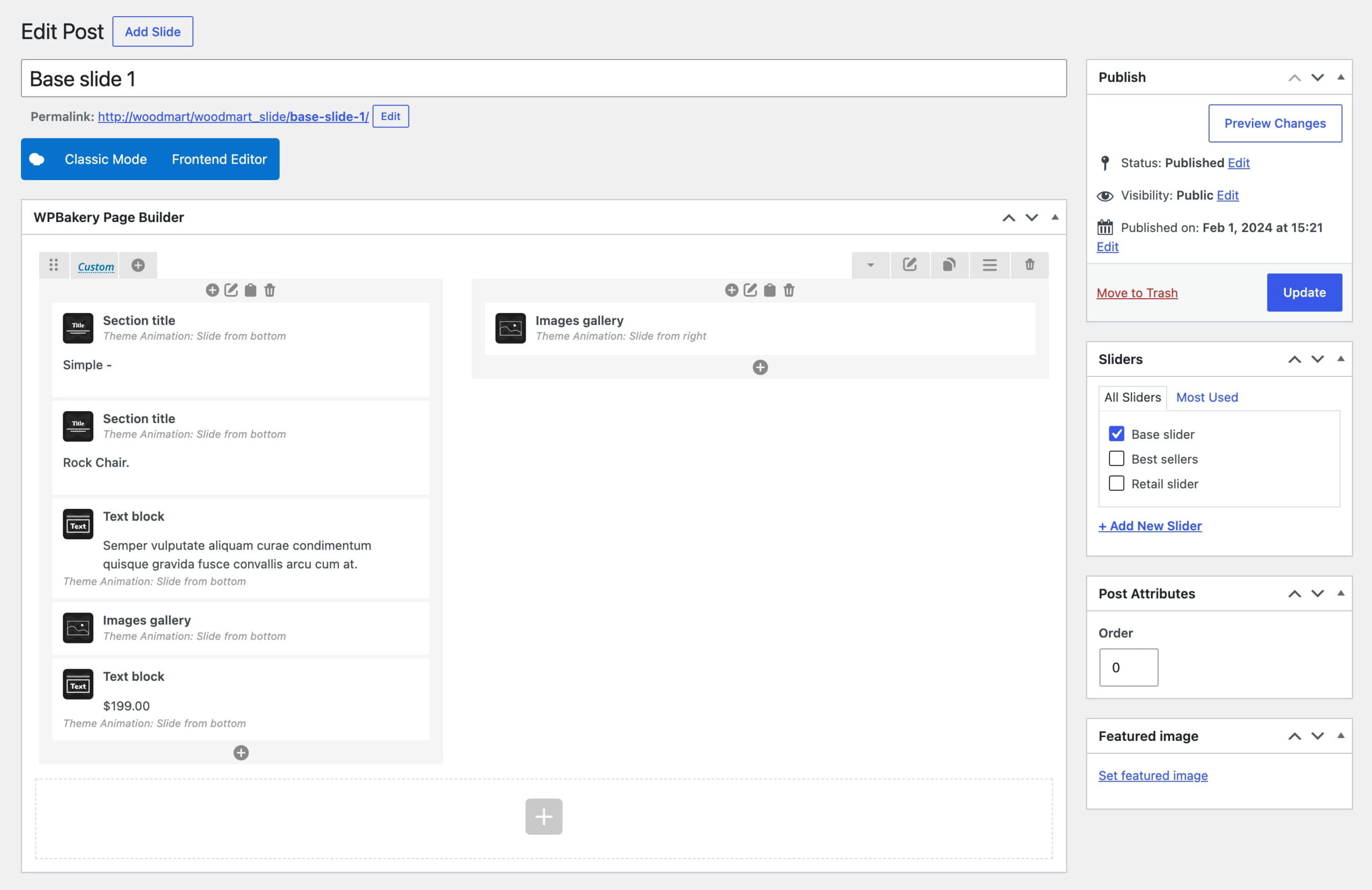Add a column to the row via its plus icon
This screenshot has width=1372, height=890.
[138, 265]
